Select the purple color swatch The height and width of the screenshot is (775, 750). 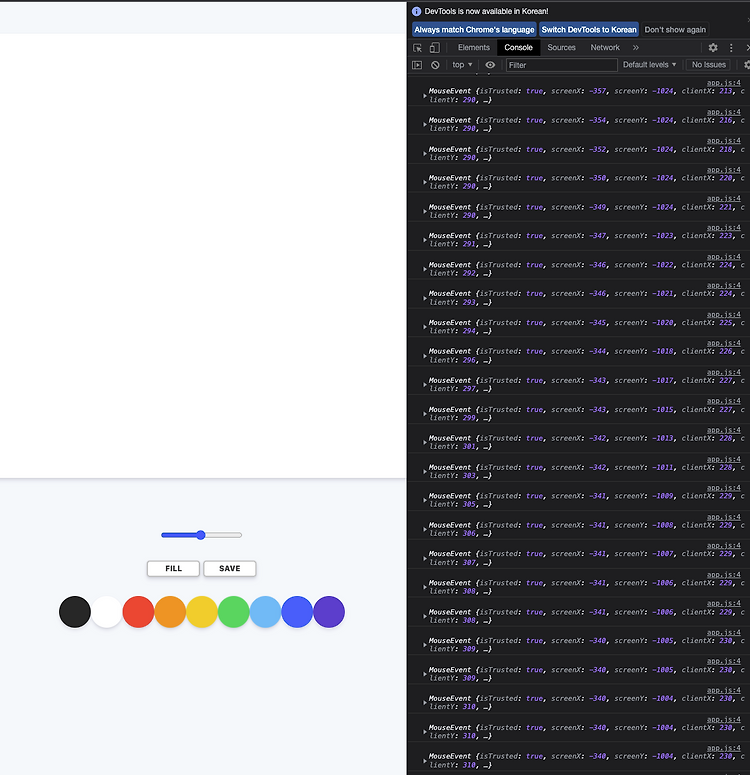pos(329,612)
